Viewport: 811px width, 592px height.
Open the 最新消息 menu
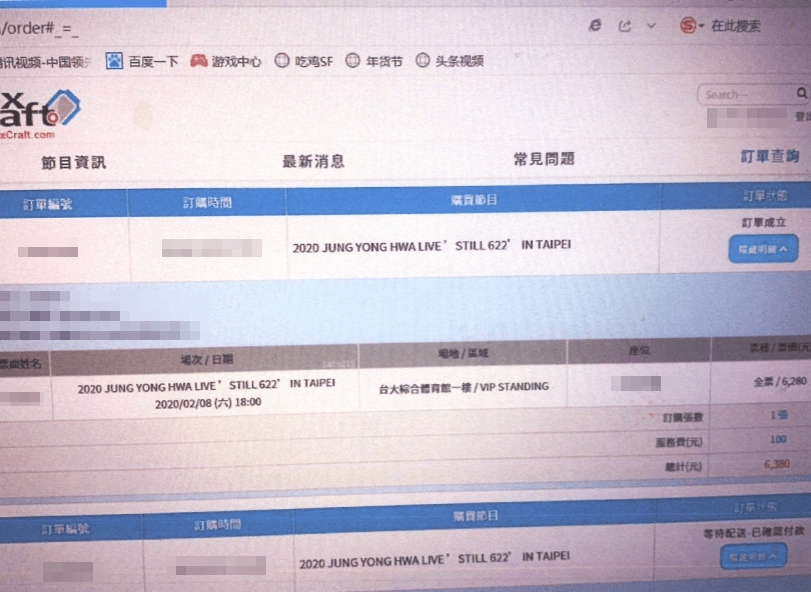point(313,161)
